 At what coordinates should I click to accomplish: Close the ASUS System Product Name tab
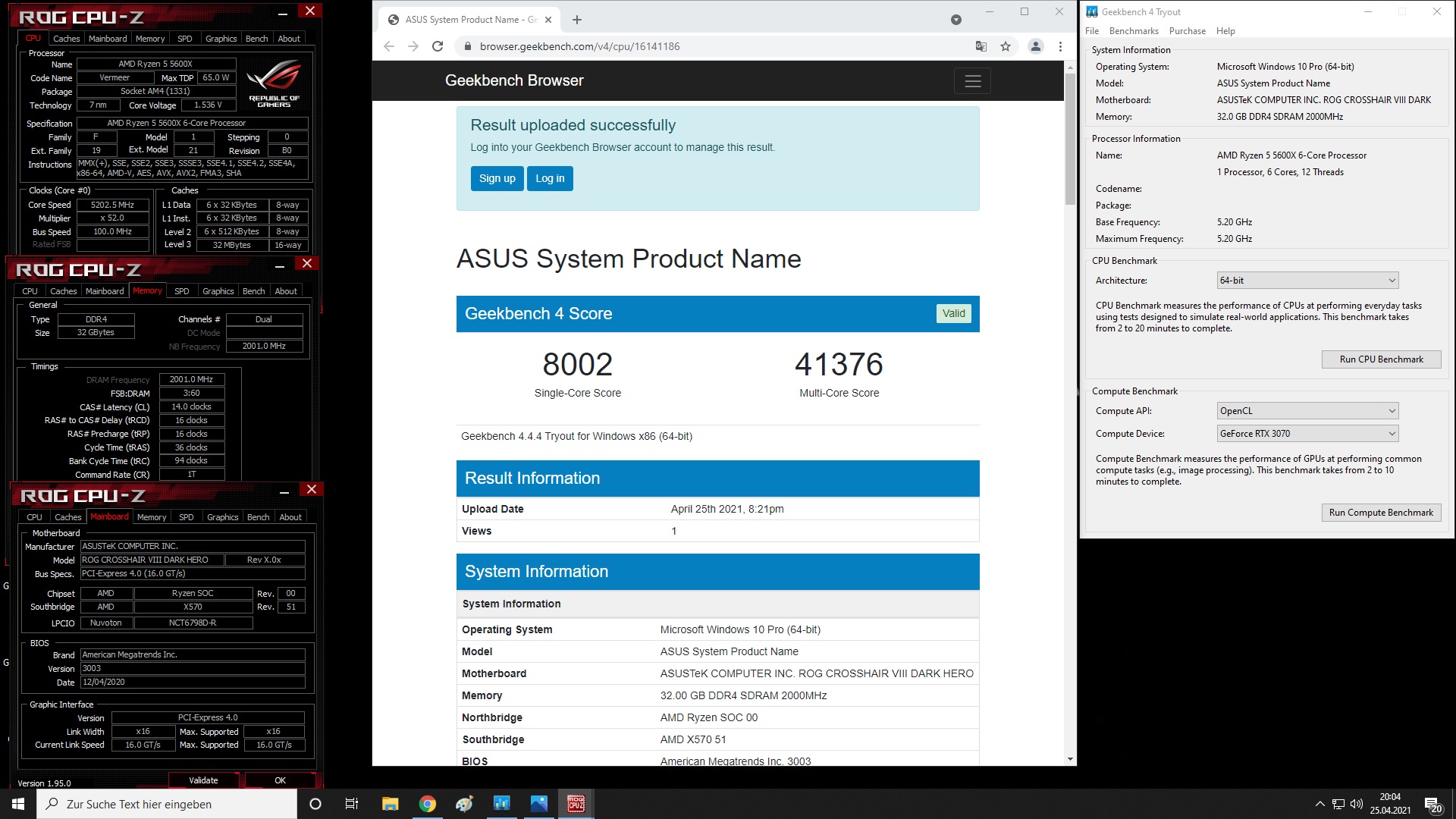(548, 20)
